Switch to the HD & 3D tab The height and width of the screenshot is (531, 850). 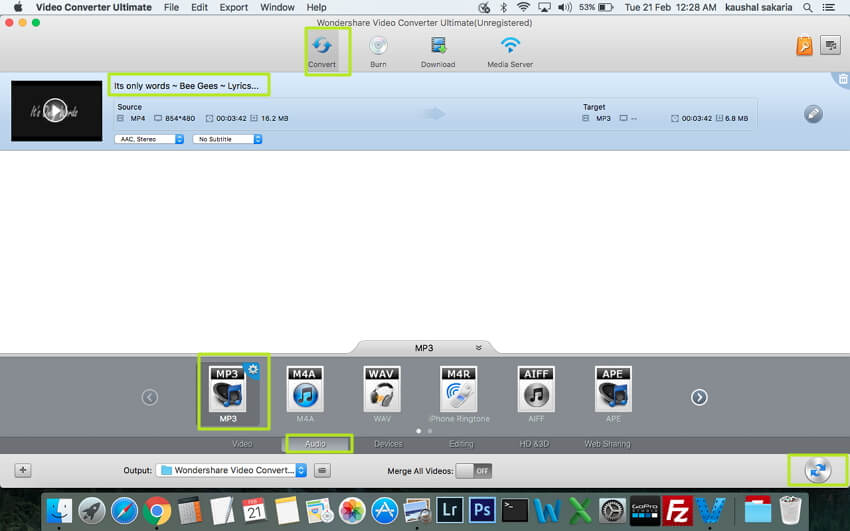534,444
